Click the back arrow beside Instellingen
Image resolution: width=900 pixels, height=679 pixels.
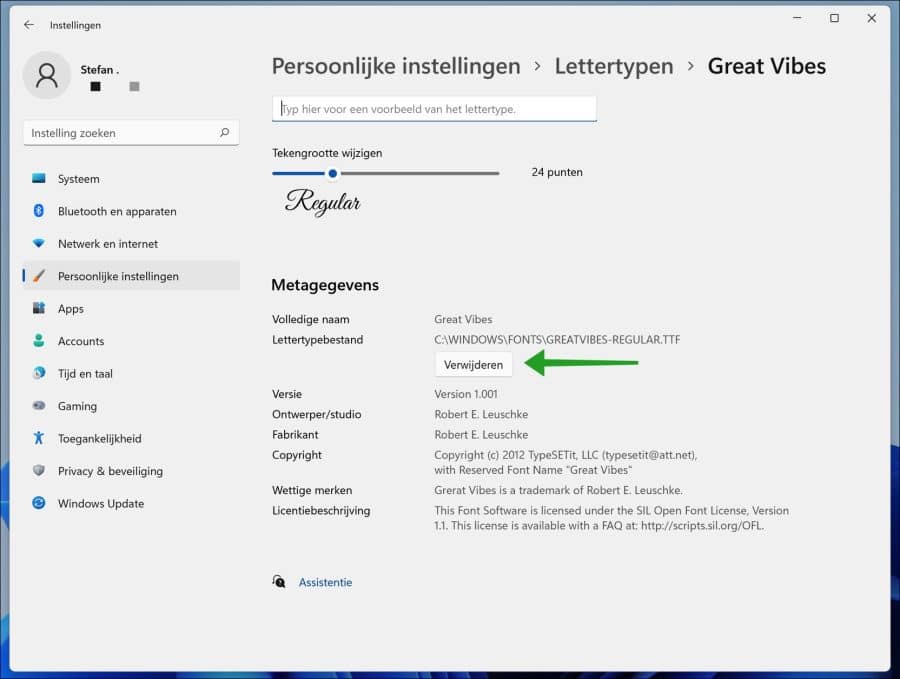point(29,25)
